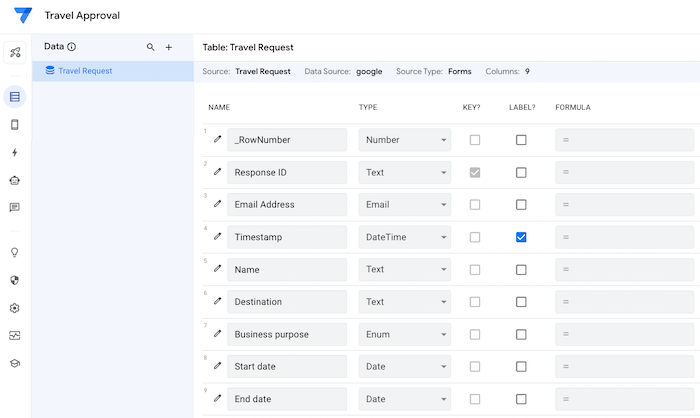The height and width of the screenshot is (418, 700).
Task: Open type dropdown for Timestamp column
Action: coord(404,237)
